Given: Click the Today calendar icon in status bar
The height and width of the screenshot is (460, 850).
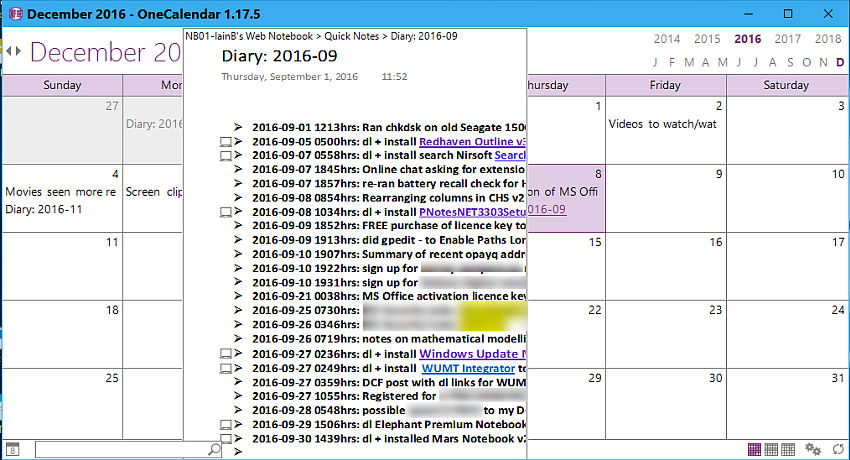Looking at the screenshot, I should (12, 450).
